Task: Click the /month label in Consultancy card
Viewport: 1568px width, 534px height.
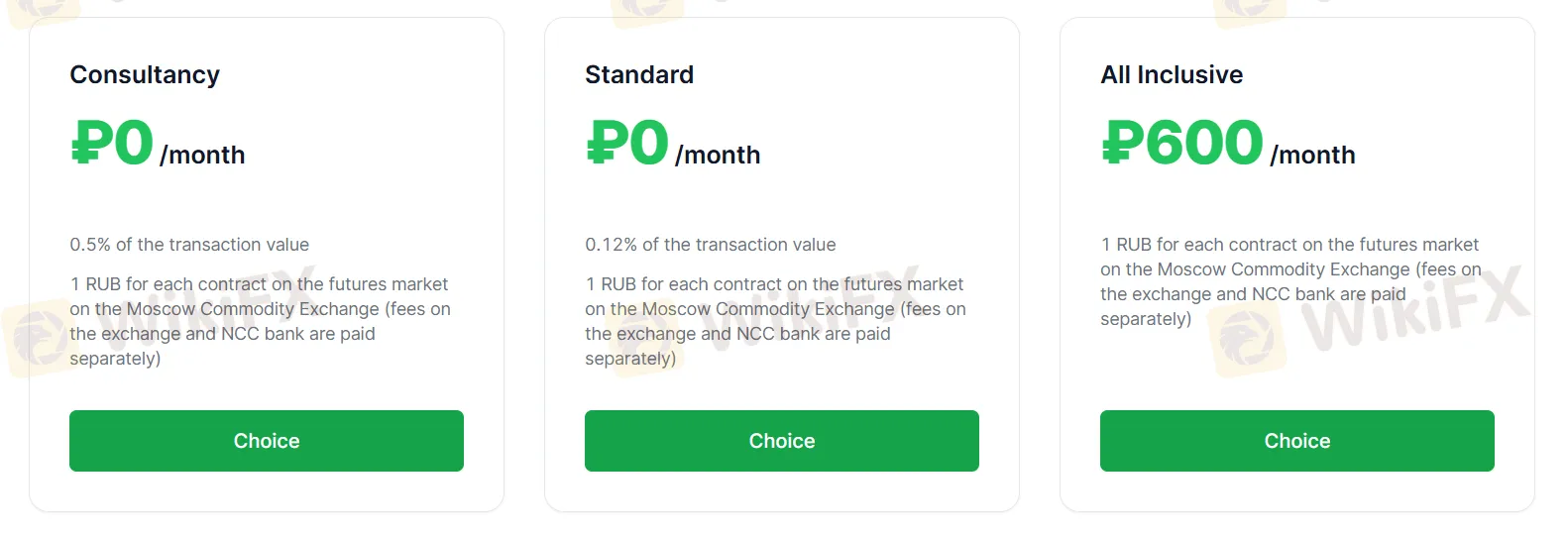Action: tap(202, 156)
